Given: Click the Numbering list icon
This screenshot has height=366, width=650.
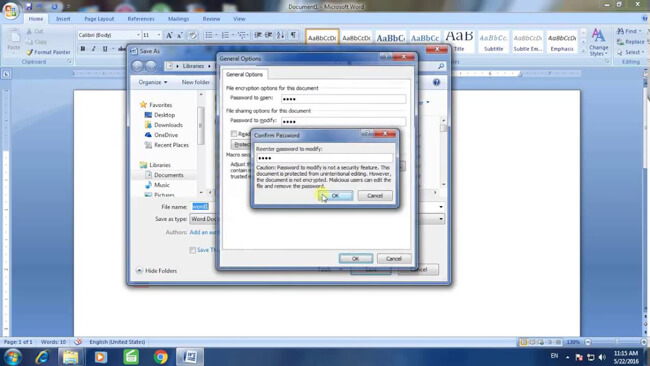Looking at the screenshot, I should pos(225,35).
